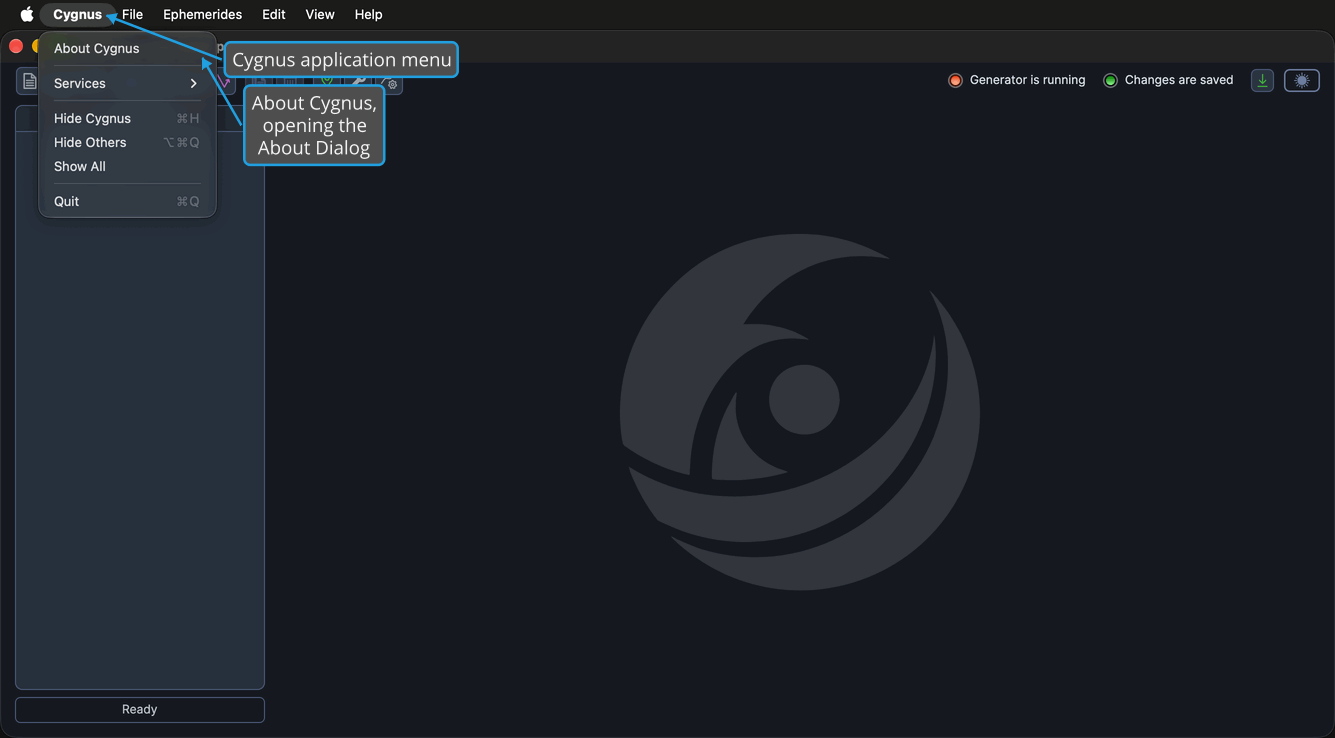Image resolution: width=1335 pixels, height=738 pixels.
Task: Select Hide Cygnus
Action: 127,118
